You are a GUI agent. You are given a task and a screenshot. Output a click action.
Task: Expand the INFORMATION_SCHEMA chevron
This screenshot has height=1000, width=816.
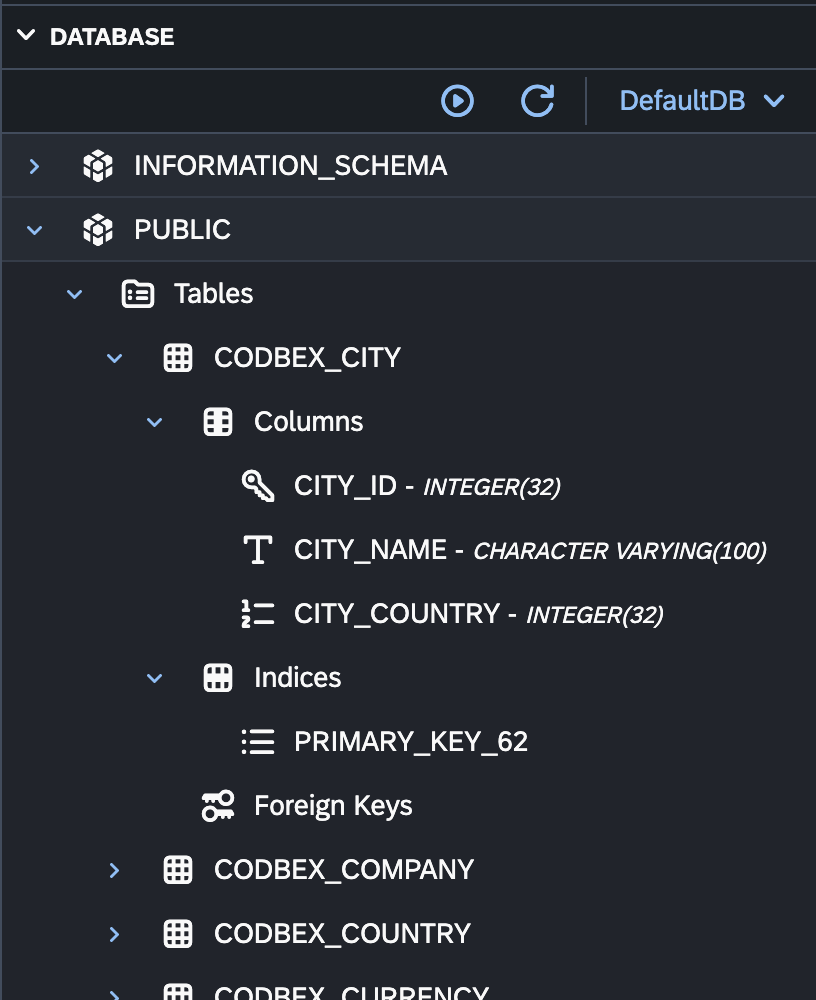34,166
